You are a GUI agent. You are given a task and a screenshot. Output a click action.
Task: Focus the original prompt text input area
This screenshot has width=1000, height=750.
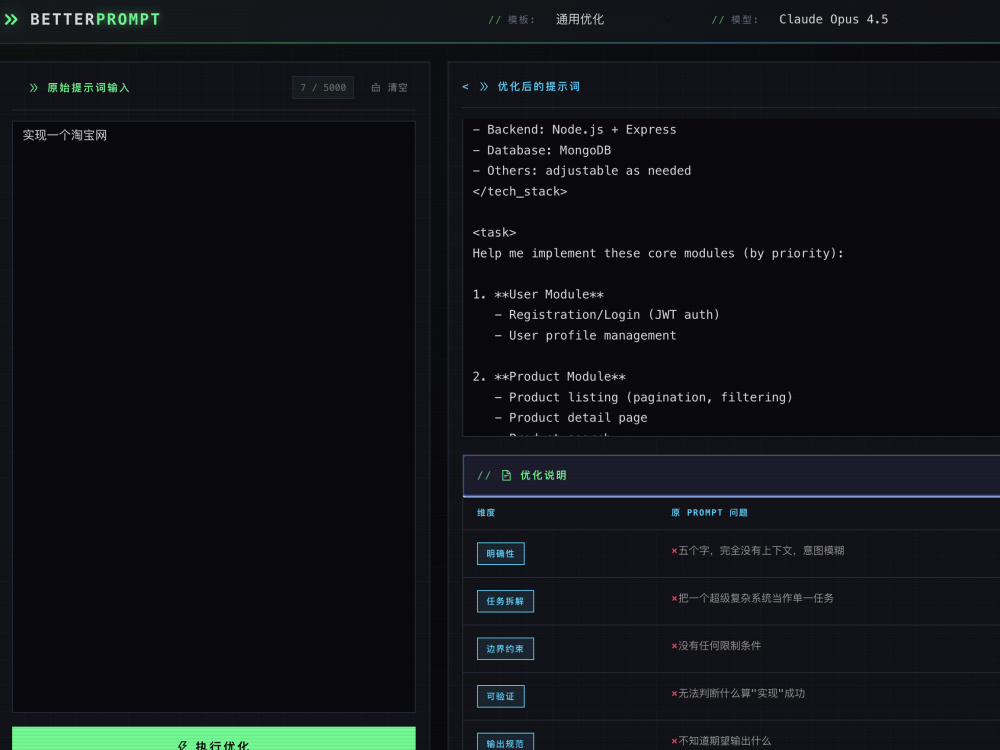[x=214, y=416]
